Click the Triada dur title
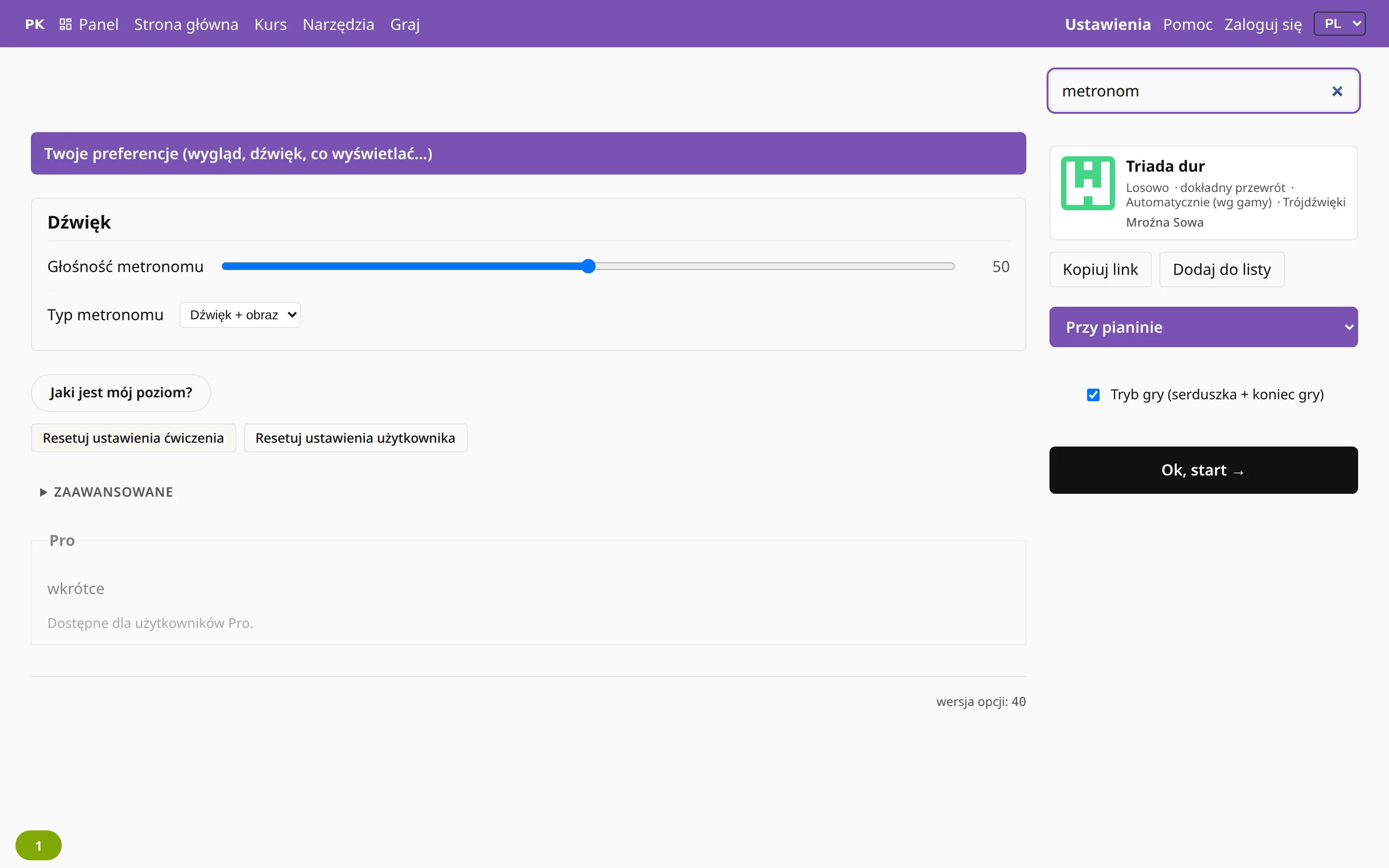Image resolution: width=1389 pixels, height=868 pixels. coord(1165,166)
